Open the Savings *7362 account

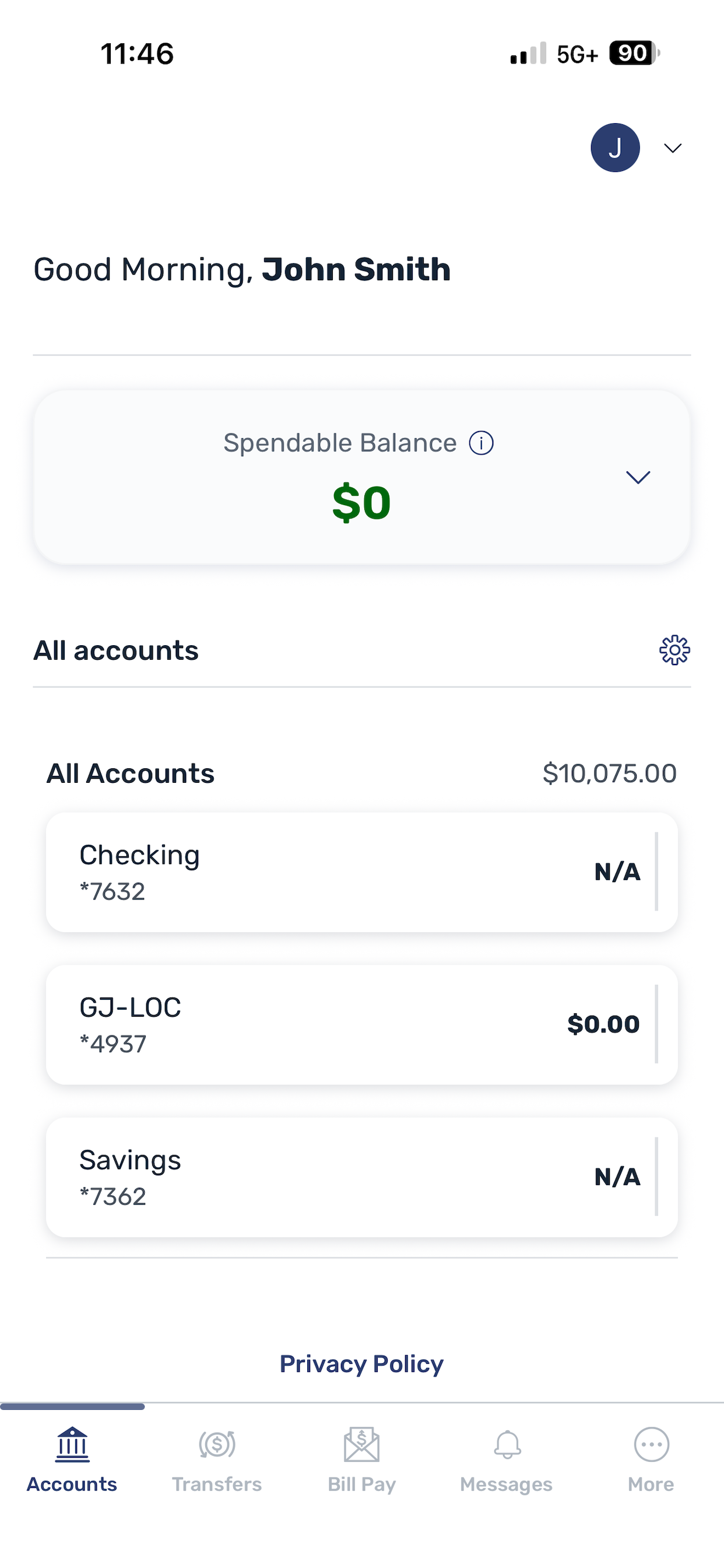[x=362, y=1177]
